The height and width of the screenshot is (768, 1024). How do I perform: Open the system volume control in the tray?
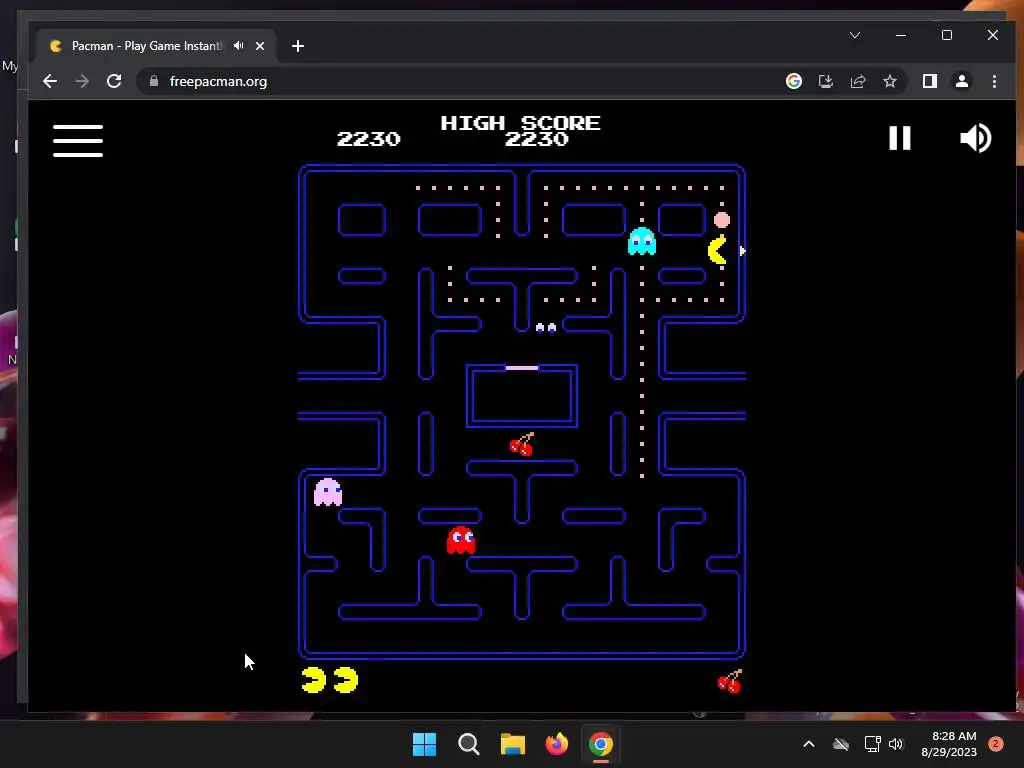point(896,744)
